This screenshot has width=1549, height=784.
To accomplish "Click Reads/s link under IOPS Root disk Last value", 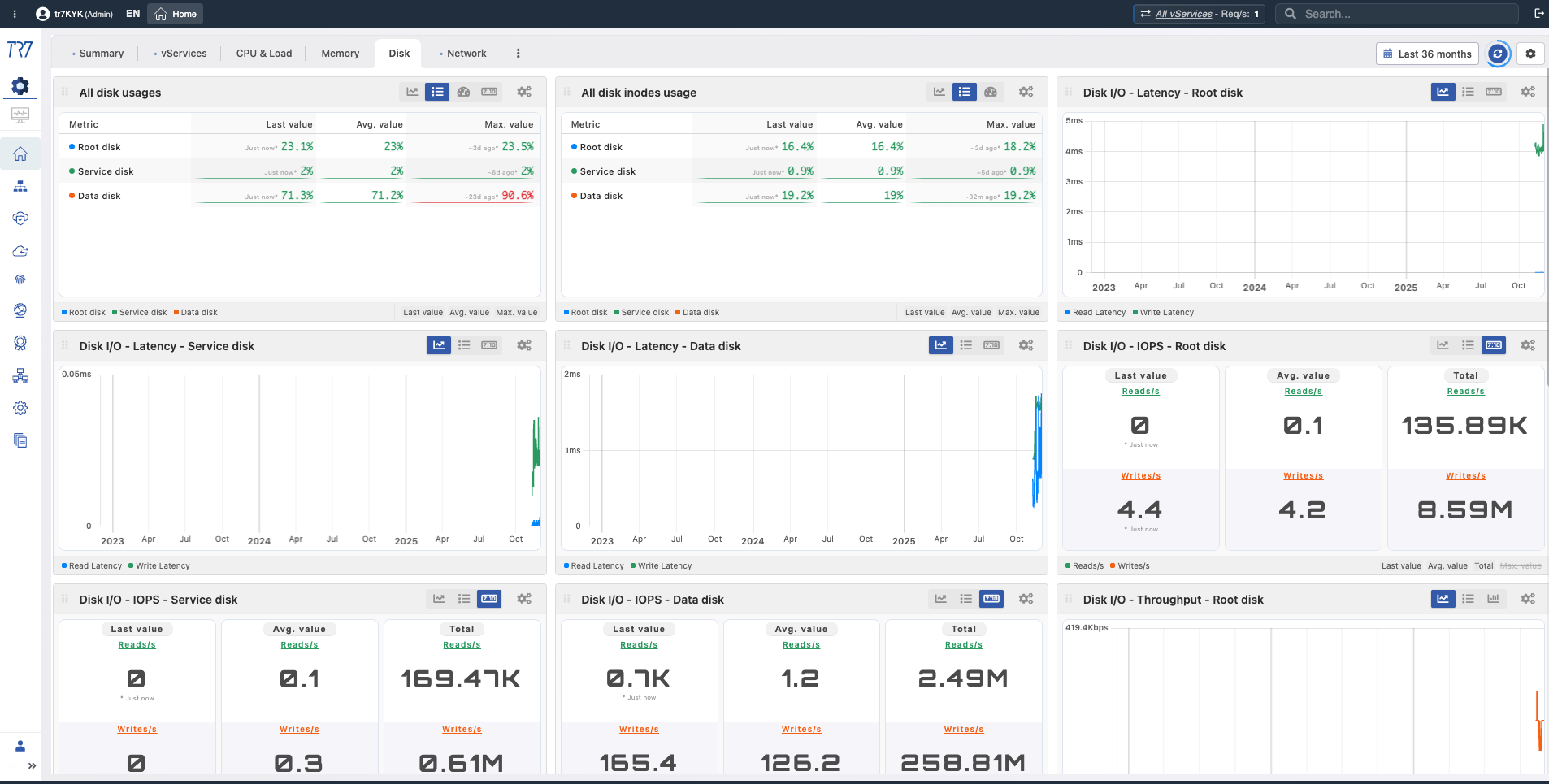I will 1141,392.
